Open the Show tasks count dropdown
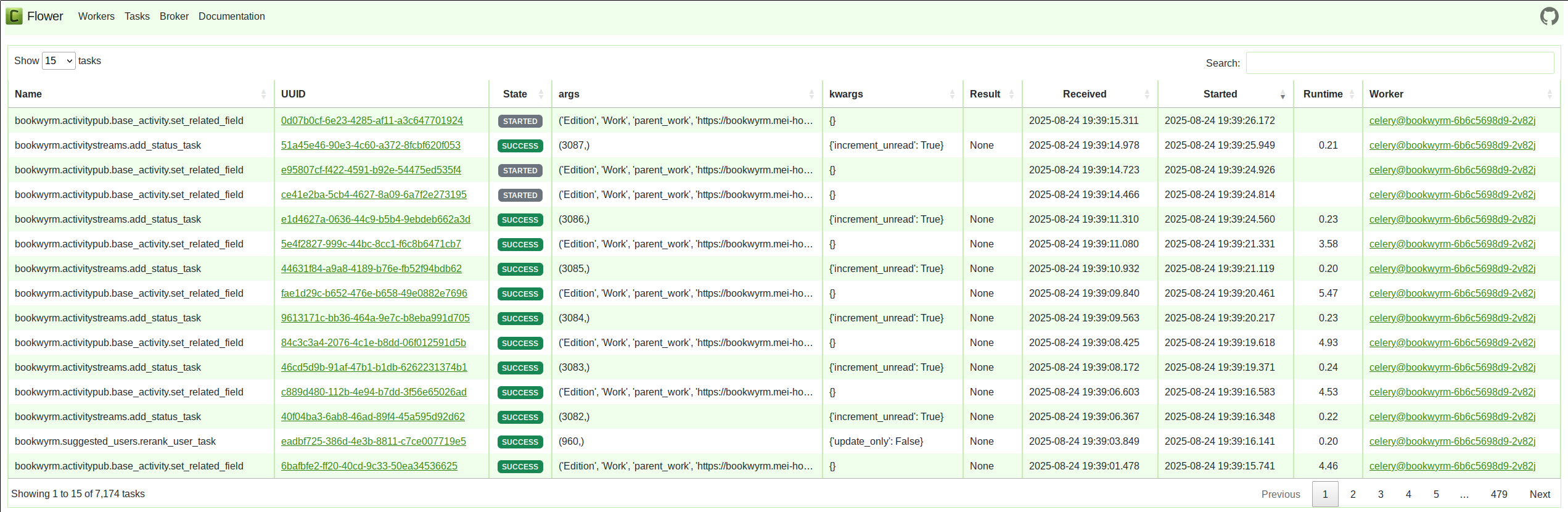 tap(59, 60)
